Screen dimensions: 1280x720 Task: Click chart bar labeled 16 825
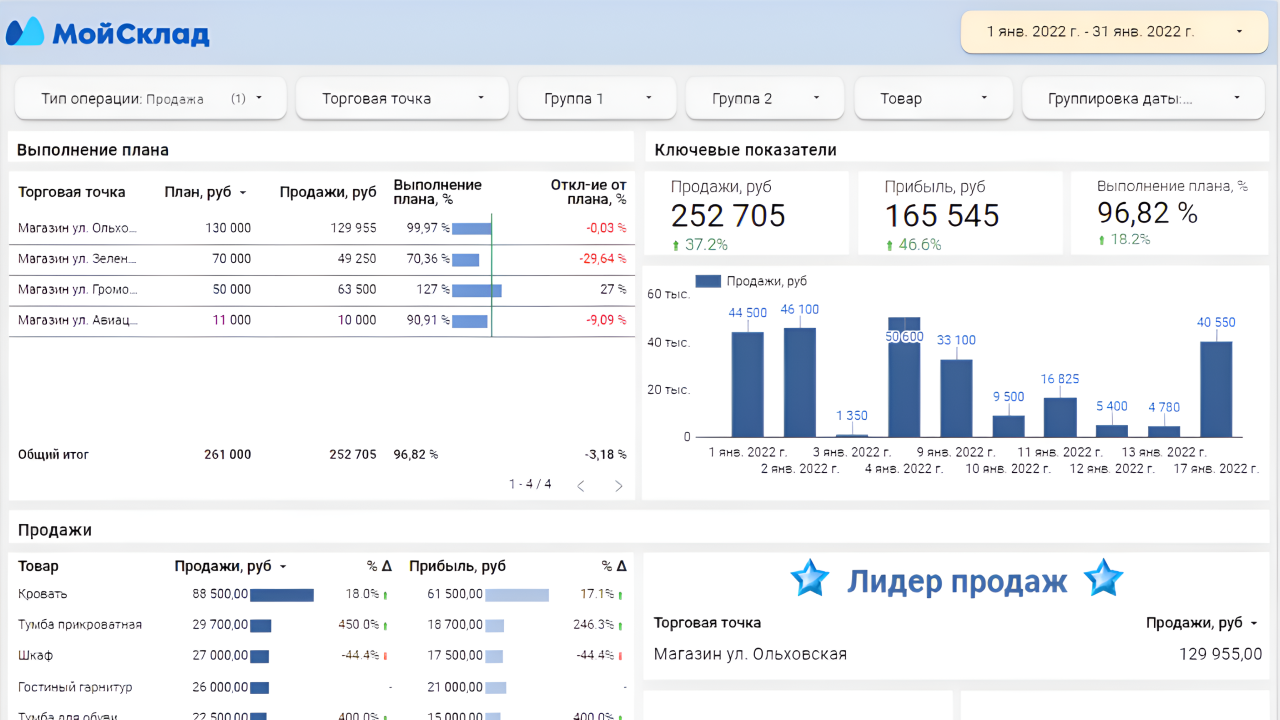pos(1060,417)
